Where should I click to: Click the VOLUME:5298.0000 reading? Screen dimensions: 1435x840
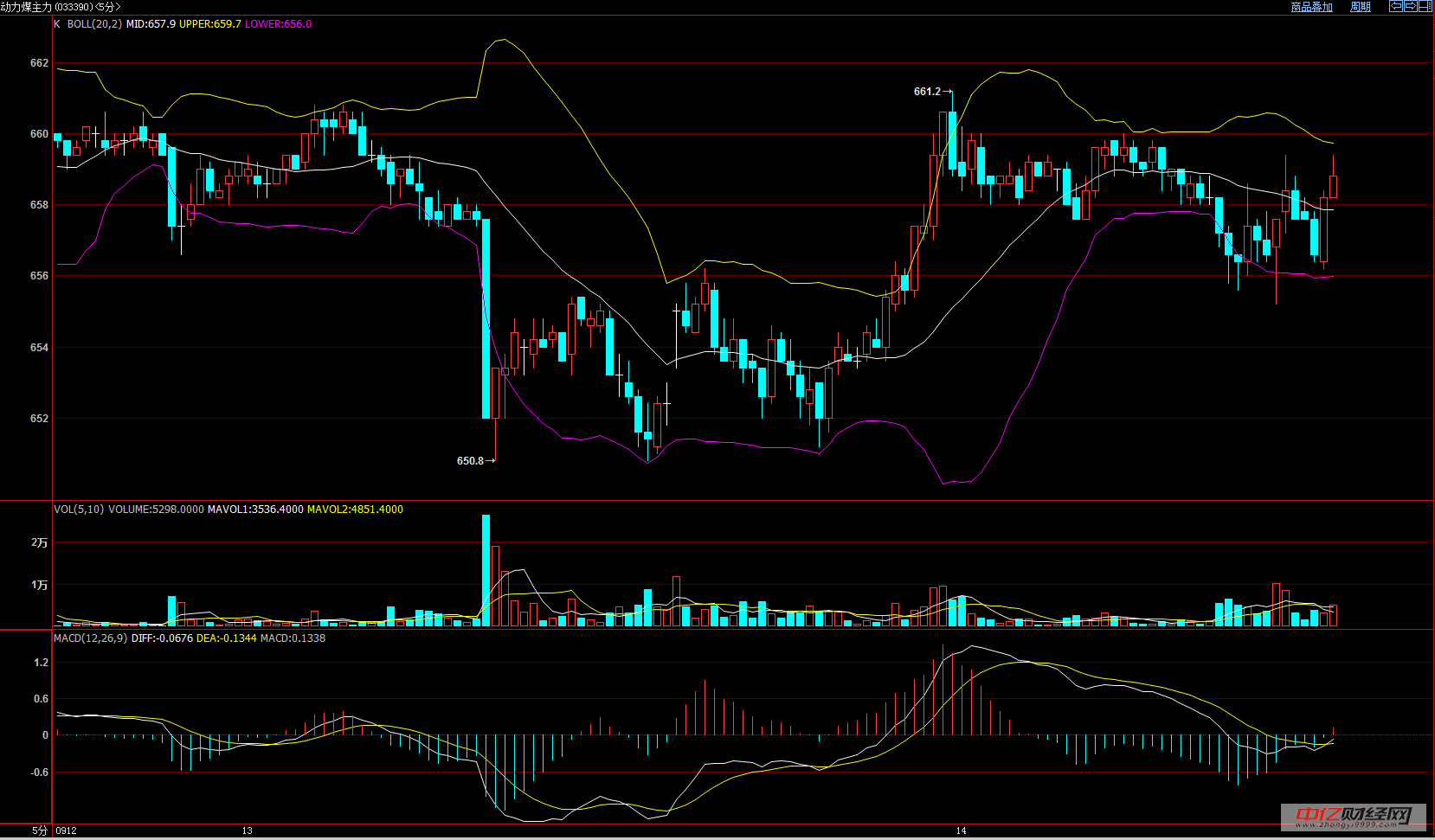156,510
